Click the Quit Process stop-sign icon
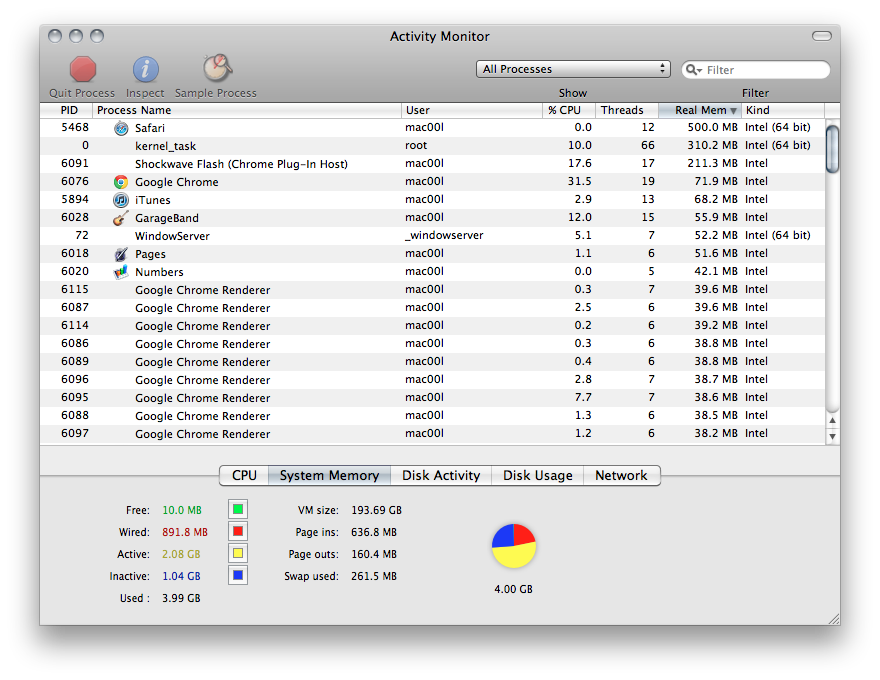The height and width of the screenshot is (680, 880). click(82, 70)
